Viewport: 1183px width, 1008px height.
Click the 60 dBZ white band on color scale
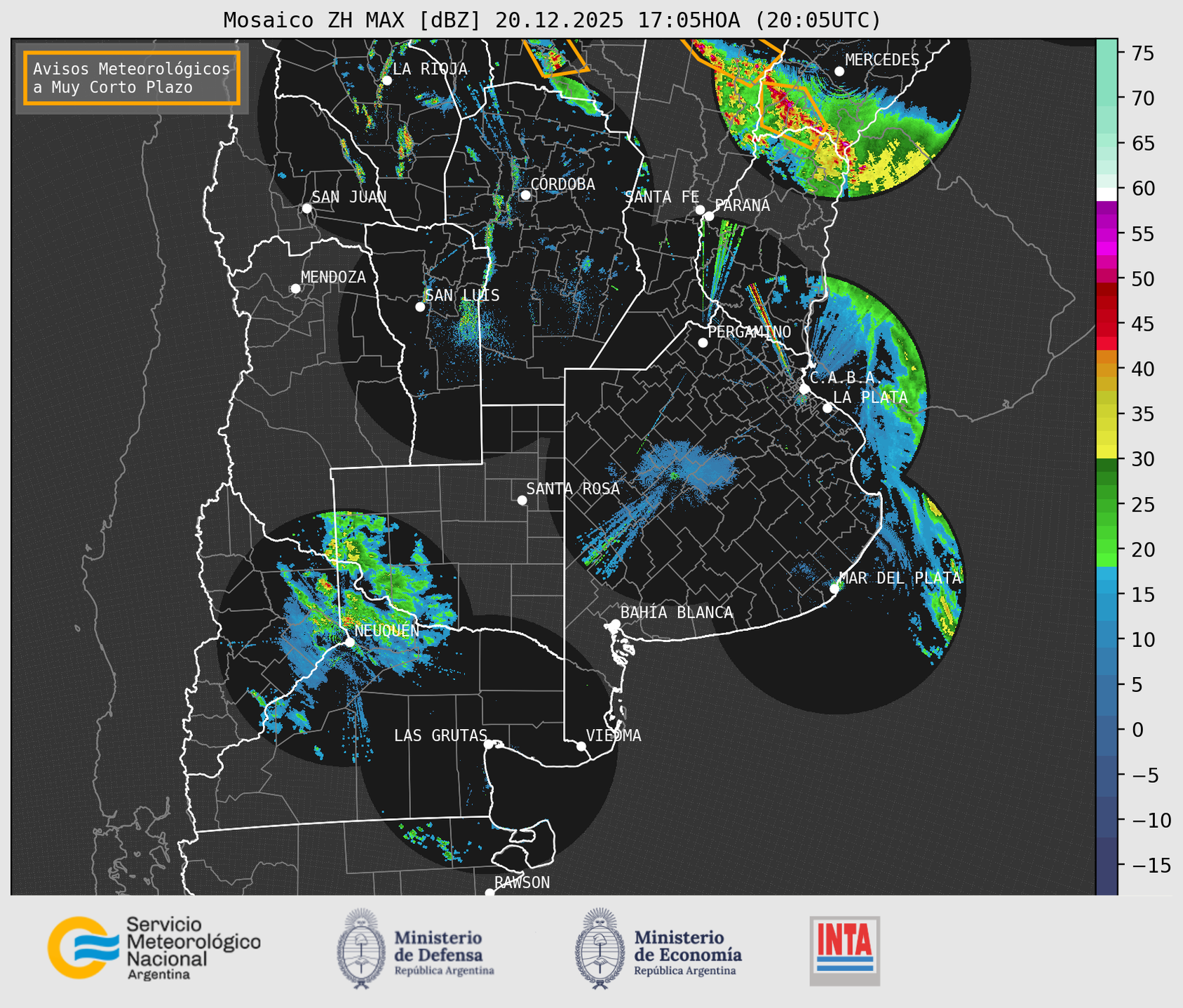[x=1107, y=194]
